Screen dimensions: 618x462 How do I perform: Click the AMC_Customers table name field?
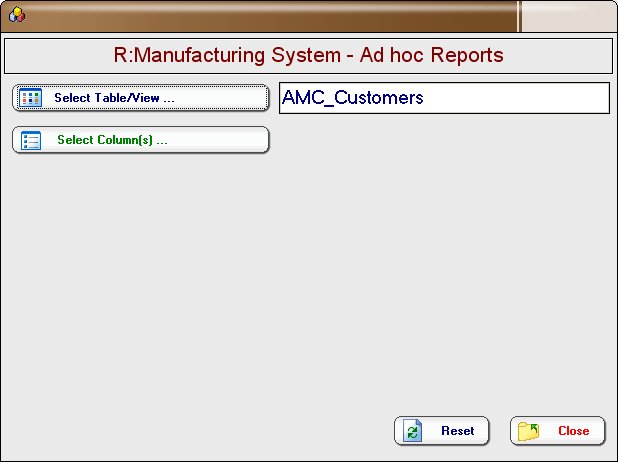tap(444, 98)
